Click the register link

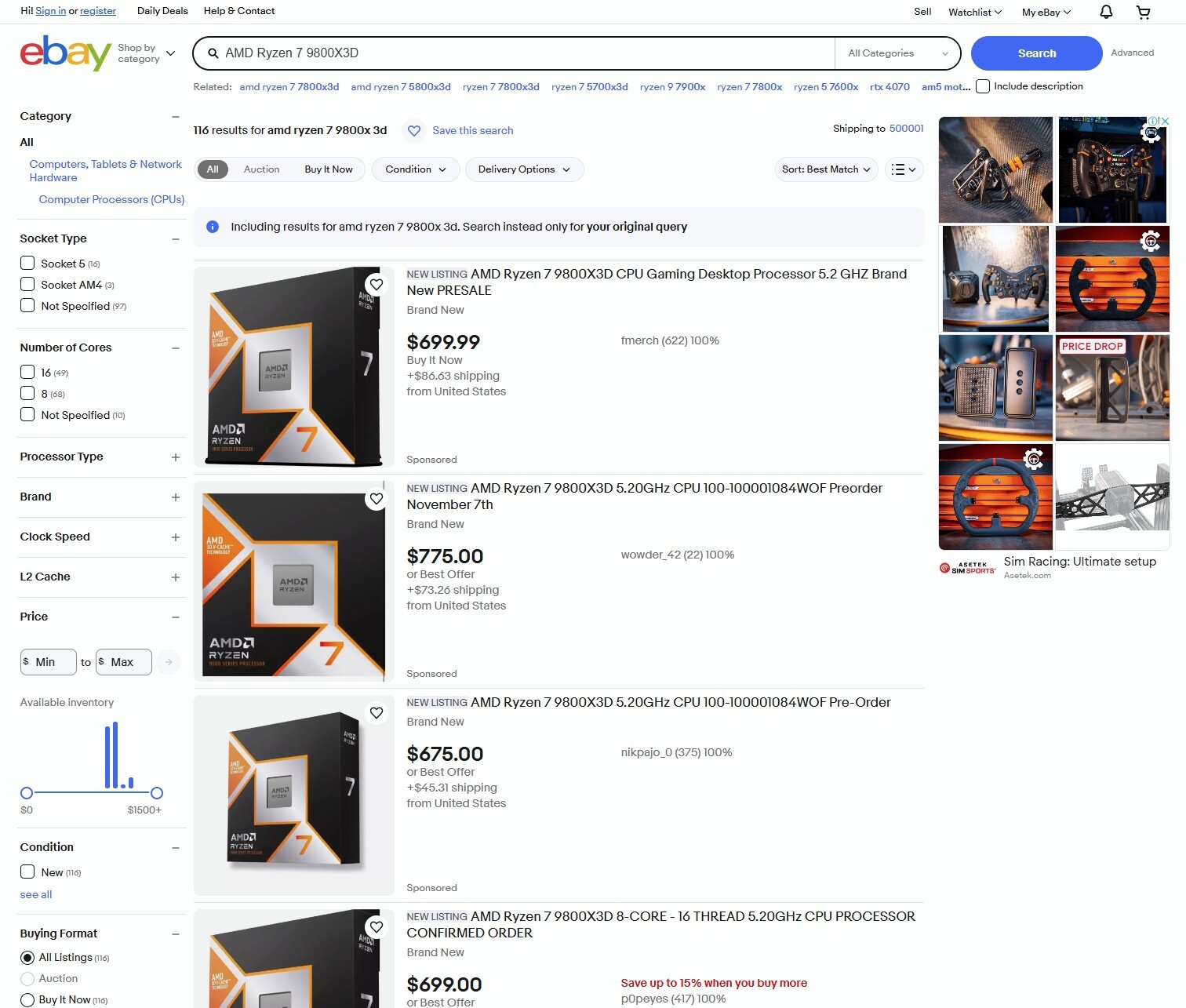pos(98,11)
